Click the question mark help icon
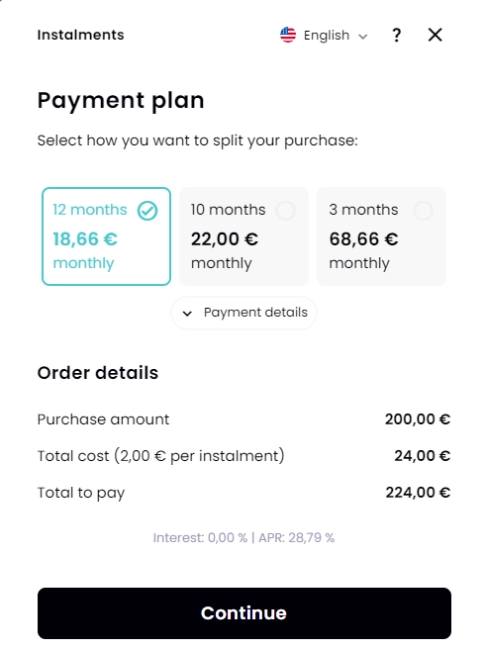 click(396, 35)
